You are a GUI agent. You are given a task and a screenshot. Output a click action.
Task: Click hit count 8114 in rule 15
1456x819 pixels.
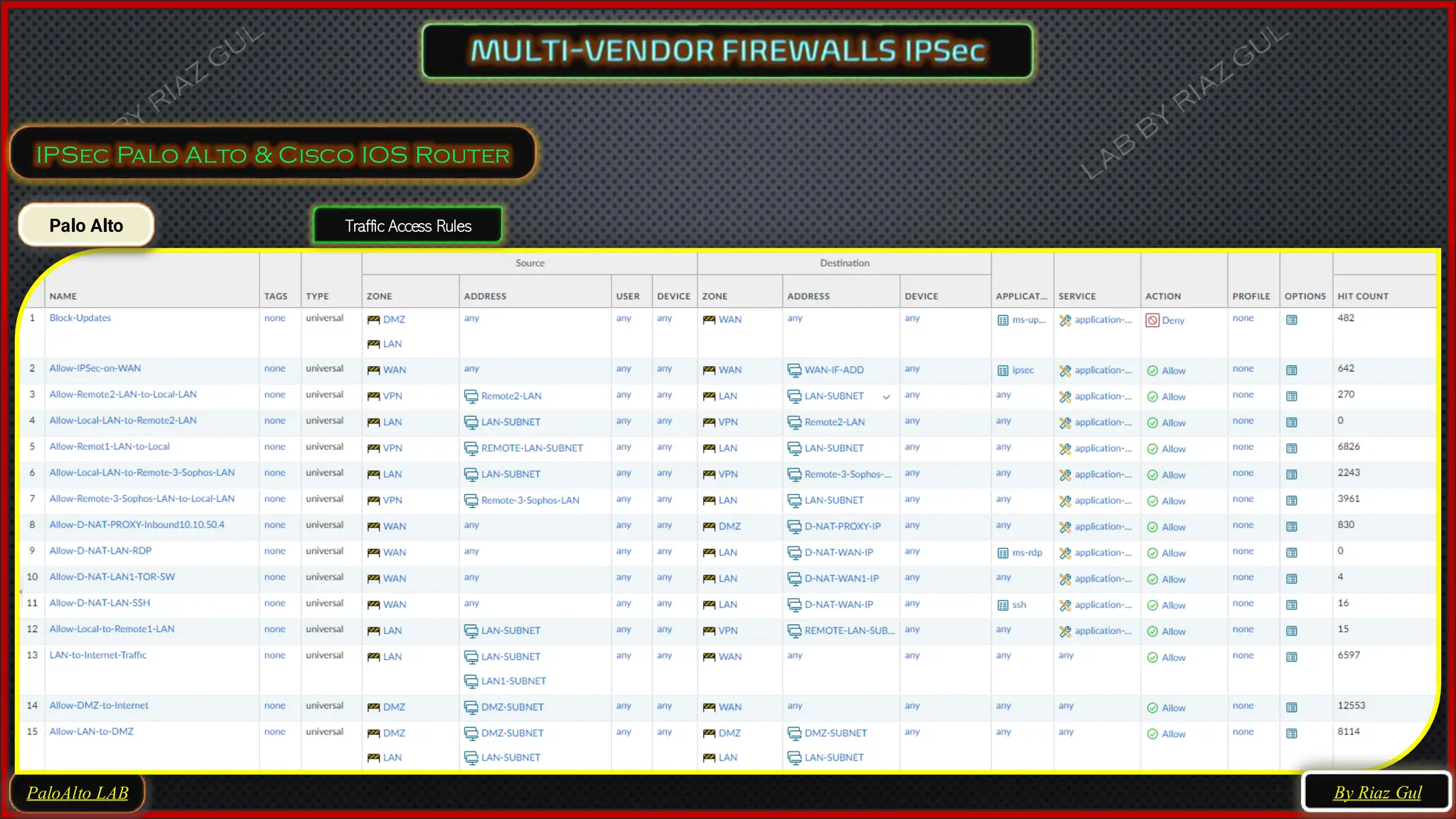1349,732
